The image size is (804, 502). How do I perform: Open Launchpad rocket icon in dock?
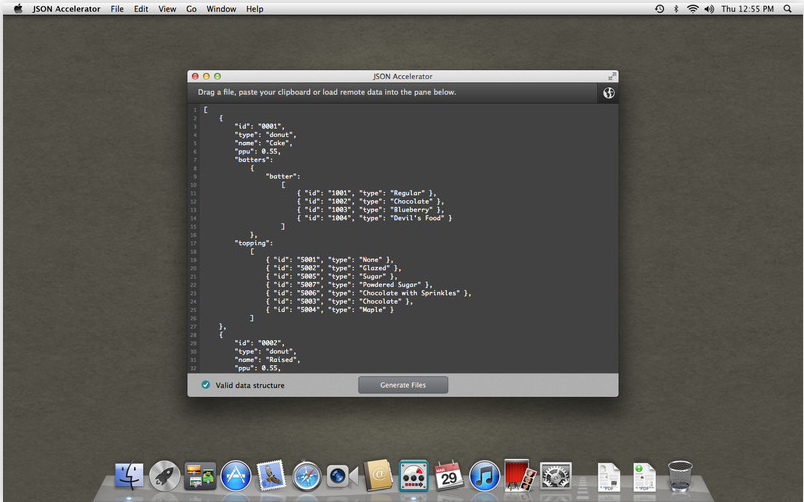tap(165, 476)
